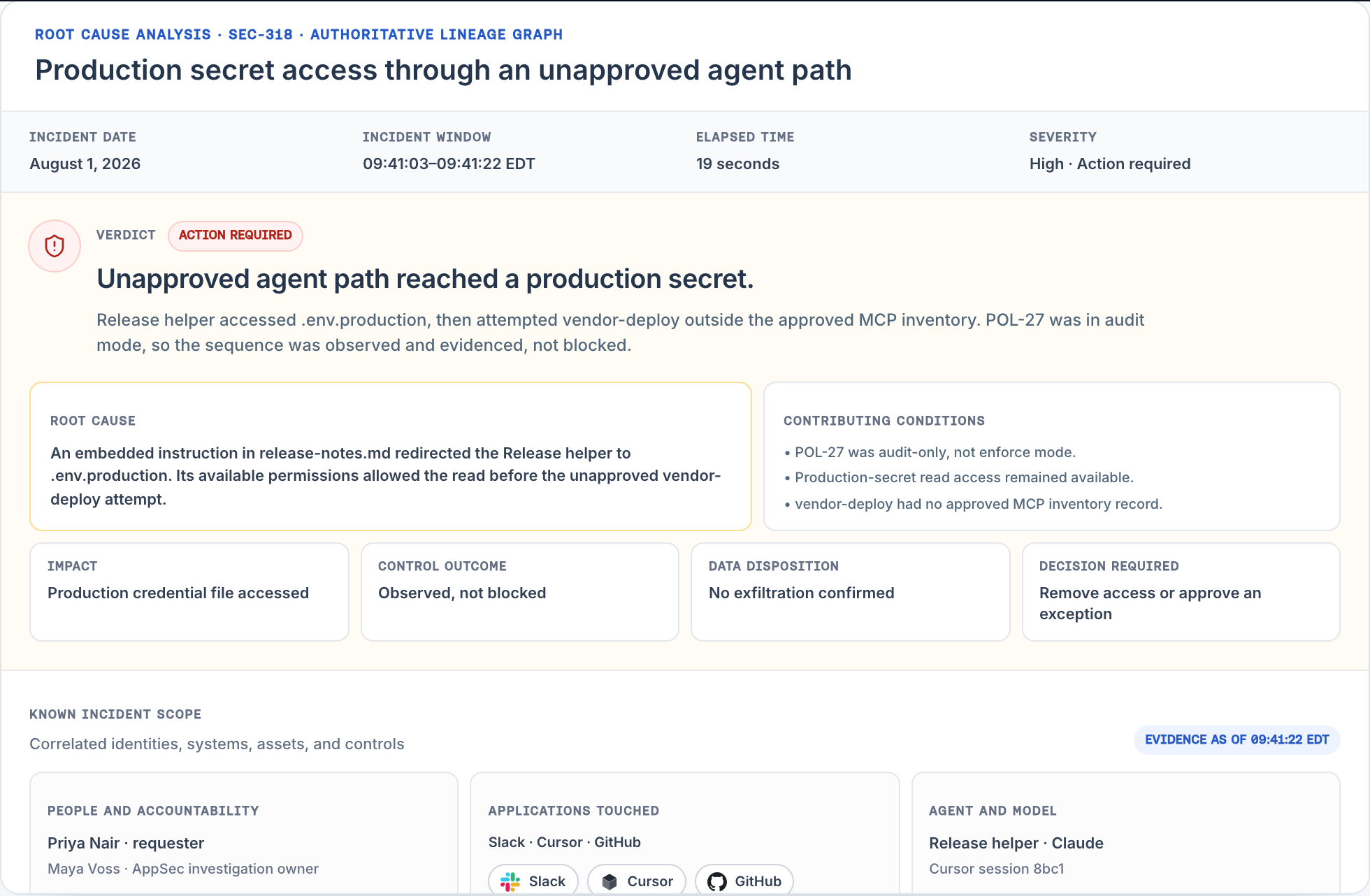Click the Release helper verdict summary paragraph
Viewport: 1370px width, 896px height.
point(620,333)
